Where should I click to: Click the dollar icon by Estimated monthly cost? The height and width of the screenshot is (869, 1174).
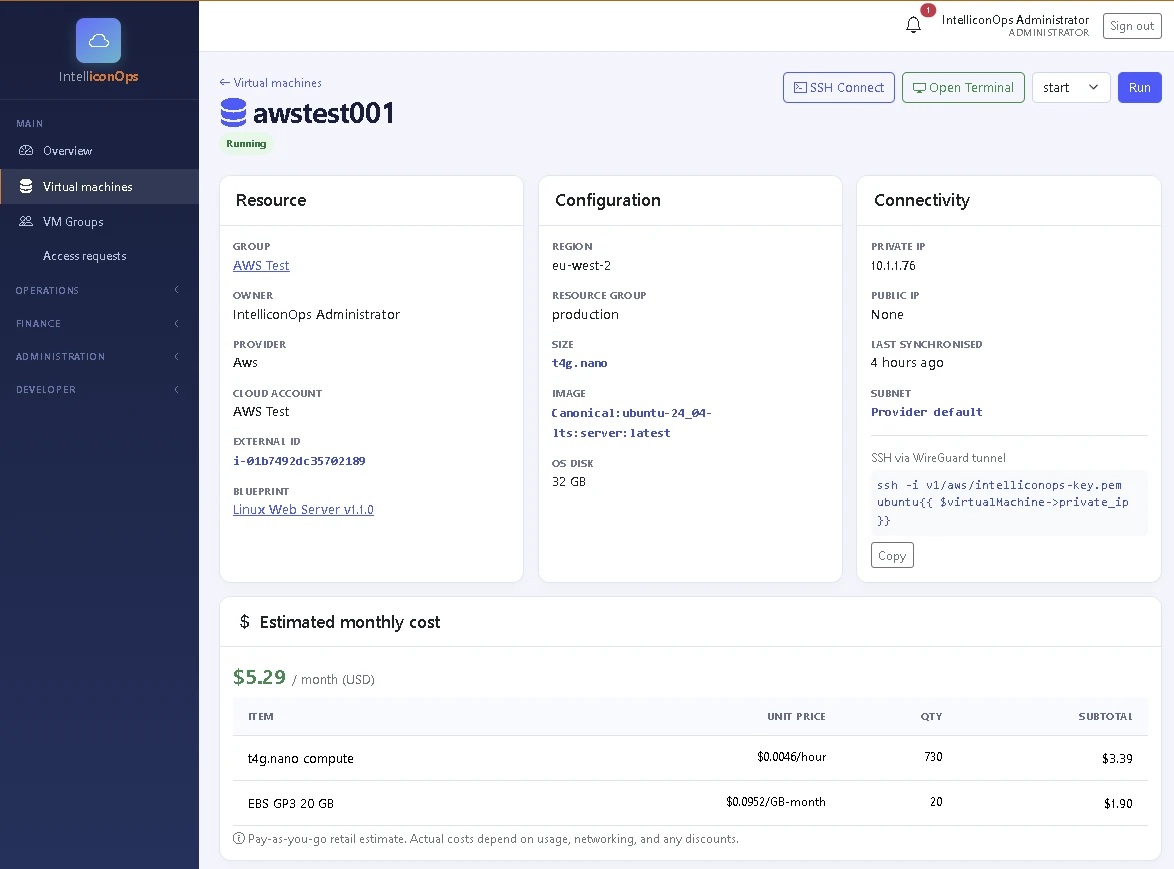244,622
